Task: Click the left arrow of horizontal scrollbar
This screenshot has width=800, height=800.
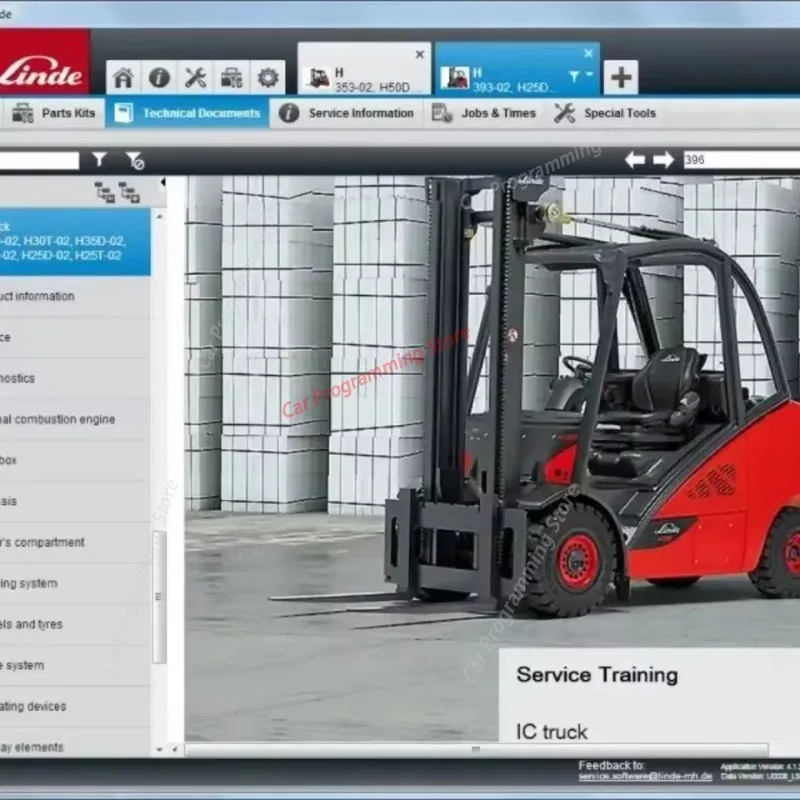Action: (x=175, y=749)
